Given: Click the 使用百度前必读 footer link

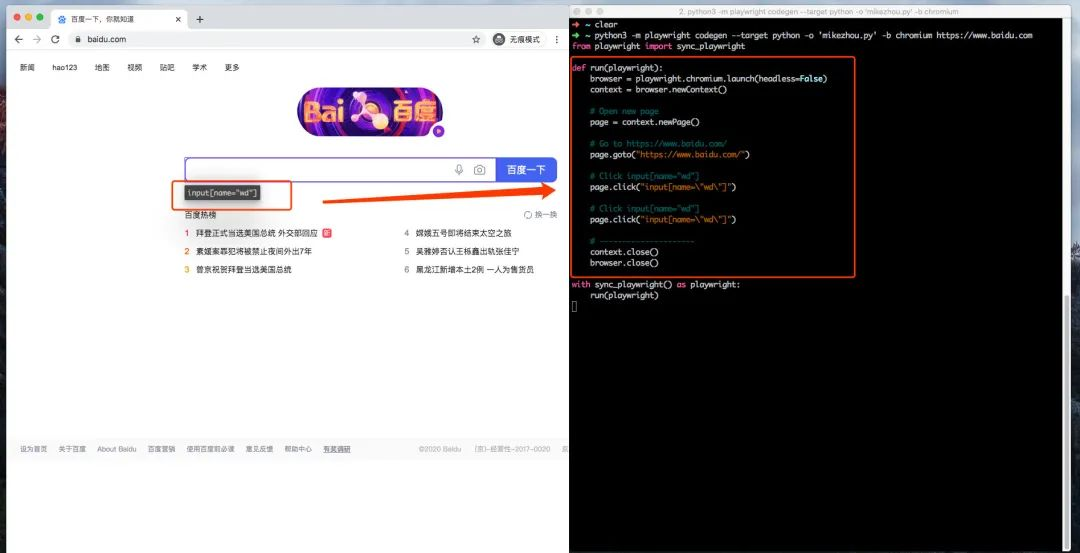Looking at the screenshot, I should pos(210,449).
